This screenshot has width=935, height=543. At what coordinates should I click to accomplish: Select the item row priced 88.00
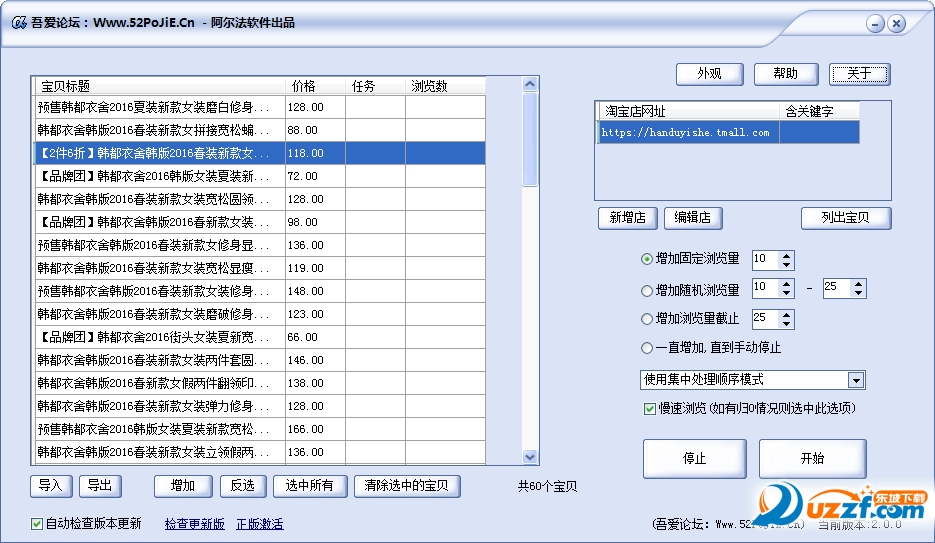point(261,130)
